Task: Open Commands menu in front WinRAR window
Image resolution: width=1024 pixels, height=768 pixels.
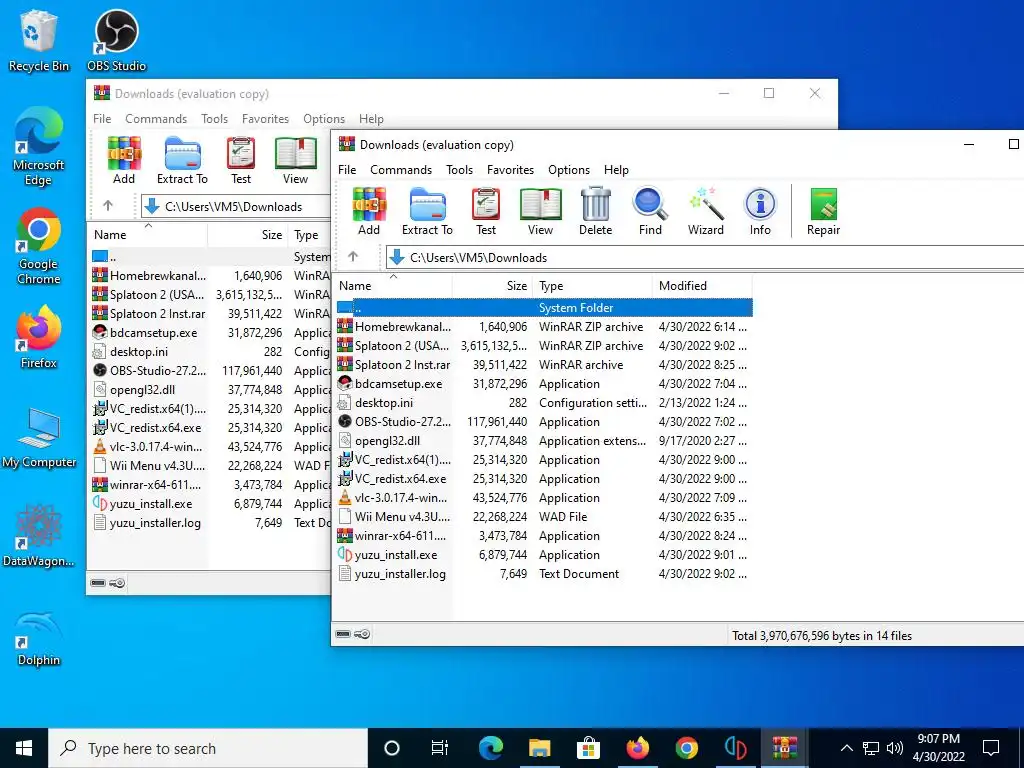Action: coord(401,170)
